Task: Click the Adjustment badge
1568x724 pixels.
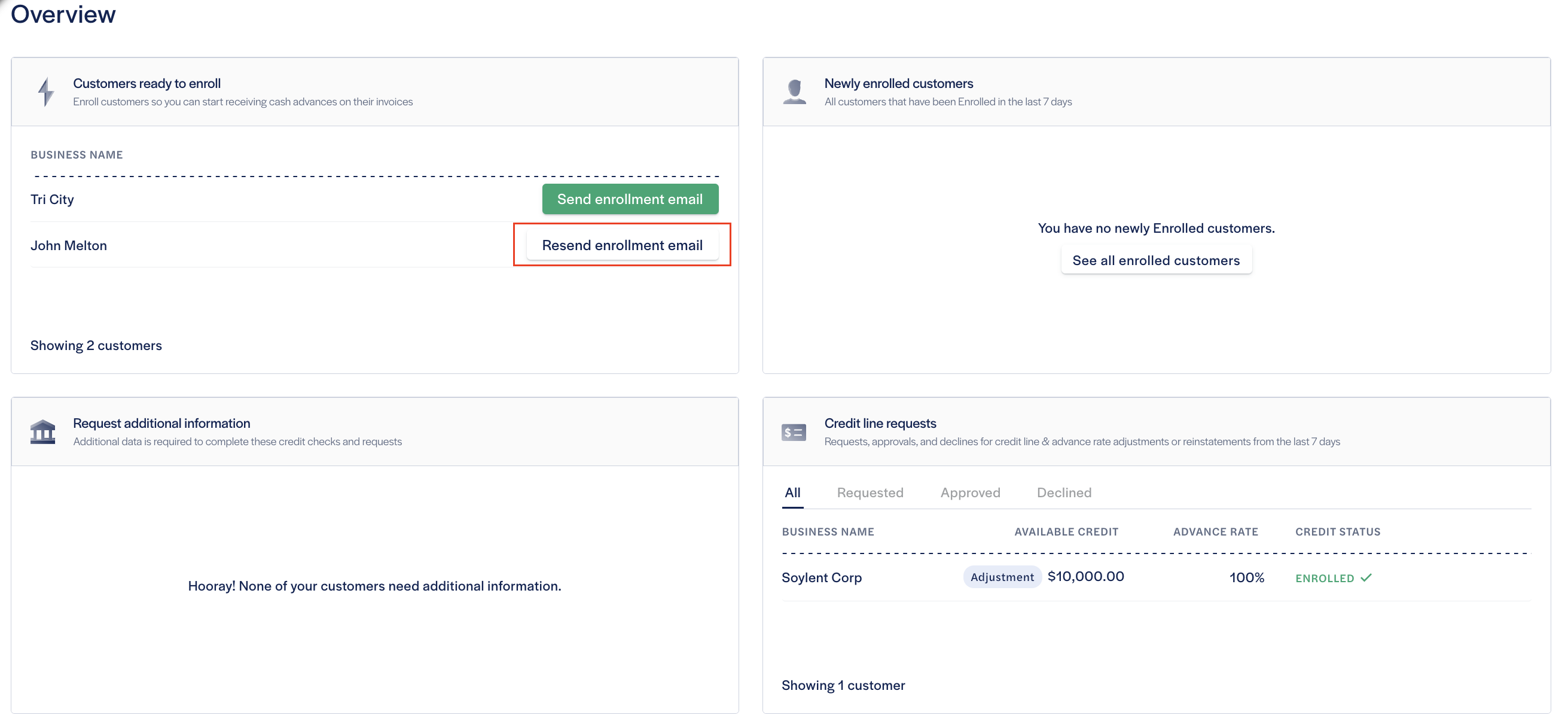Action: [1001, 577]
